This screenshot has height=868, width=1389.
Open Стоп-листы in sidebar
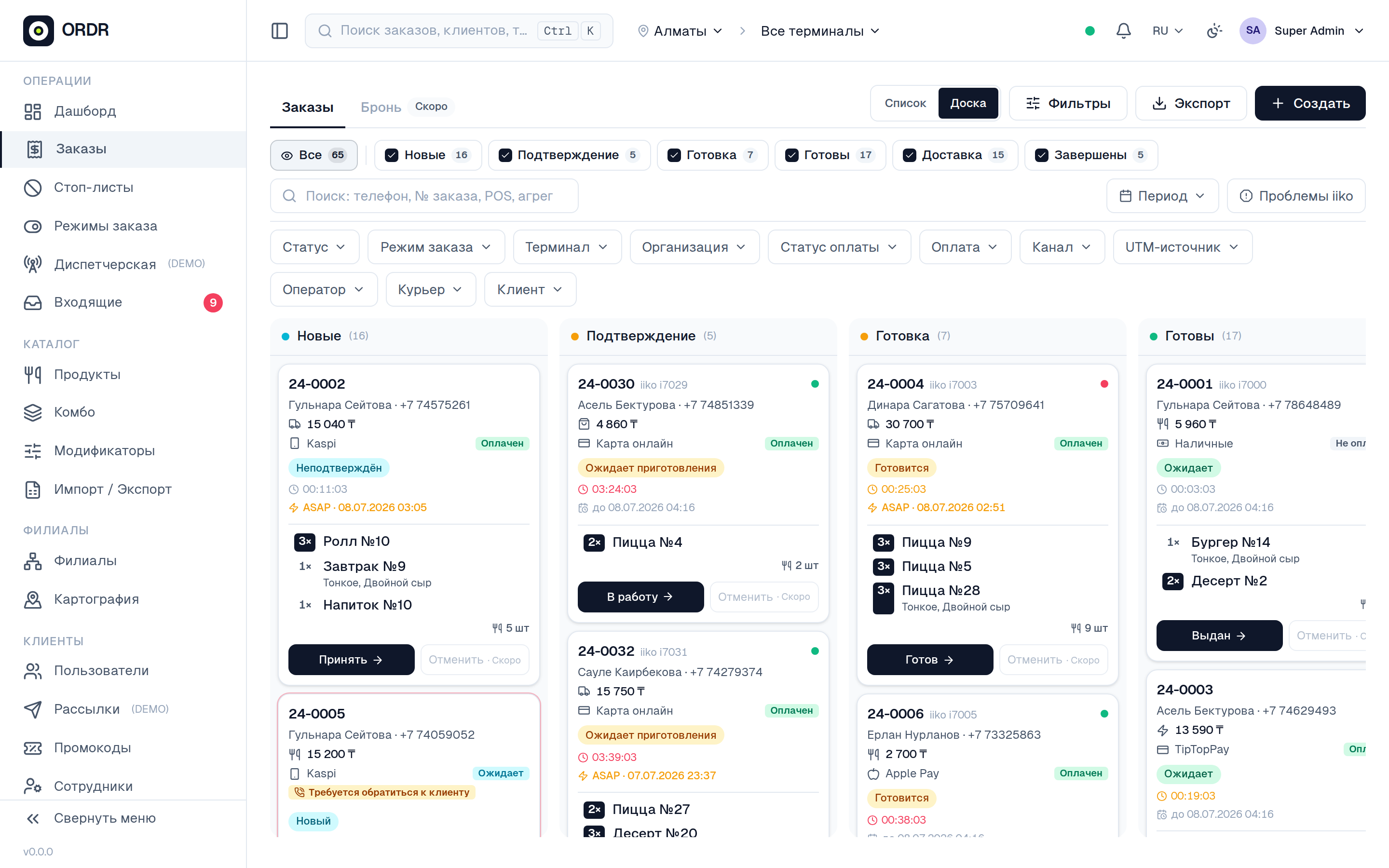pos(94,187)
